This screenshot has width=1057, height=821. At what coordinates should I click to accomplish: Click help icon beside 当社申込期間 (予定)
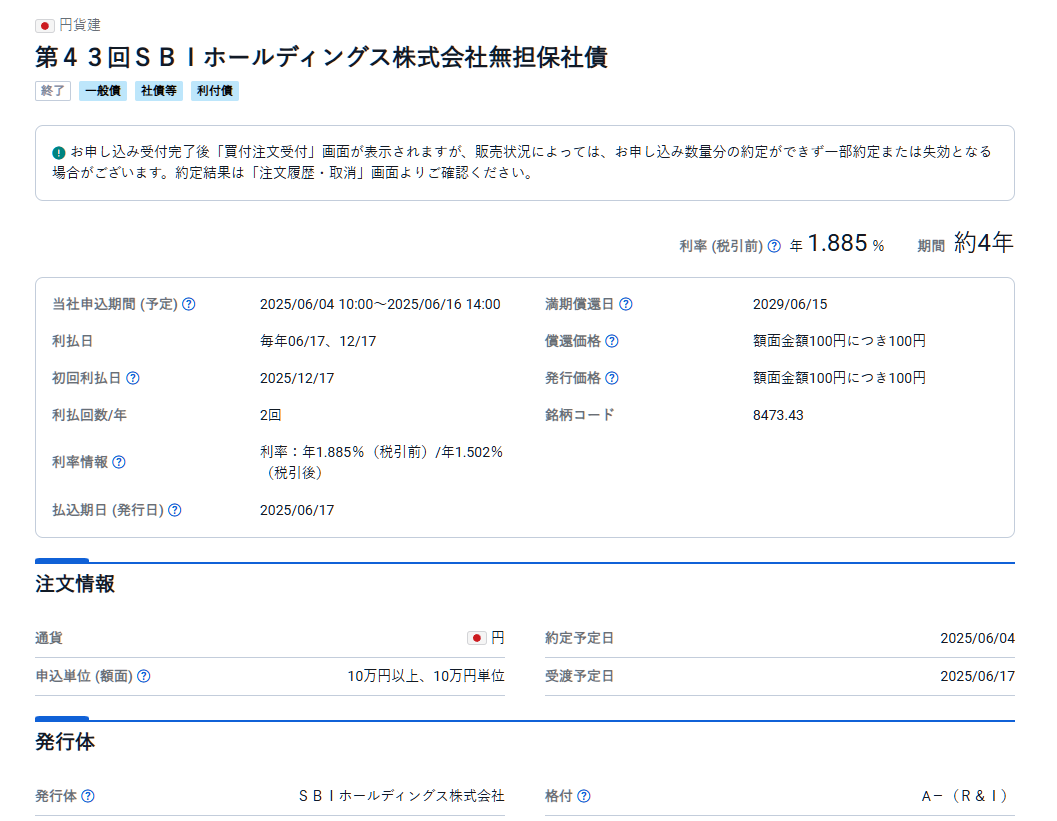click(x=189, y=304)
